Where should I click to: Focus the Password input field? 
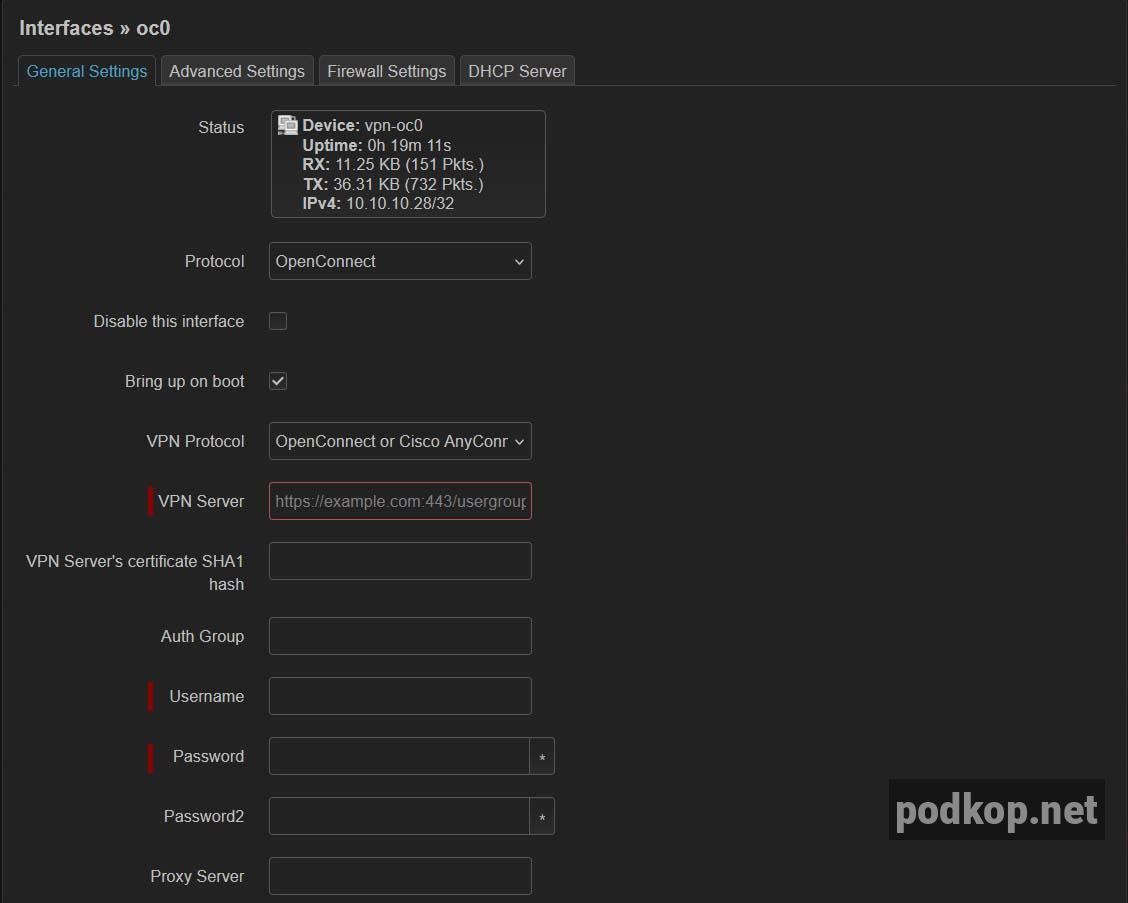tap(399, 756)
